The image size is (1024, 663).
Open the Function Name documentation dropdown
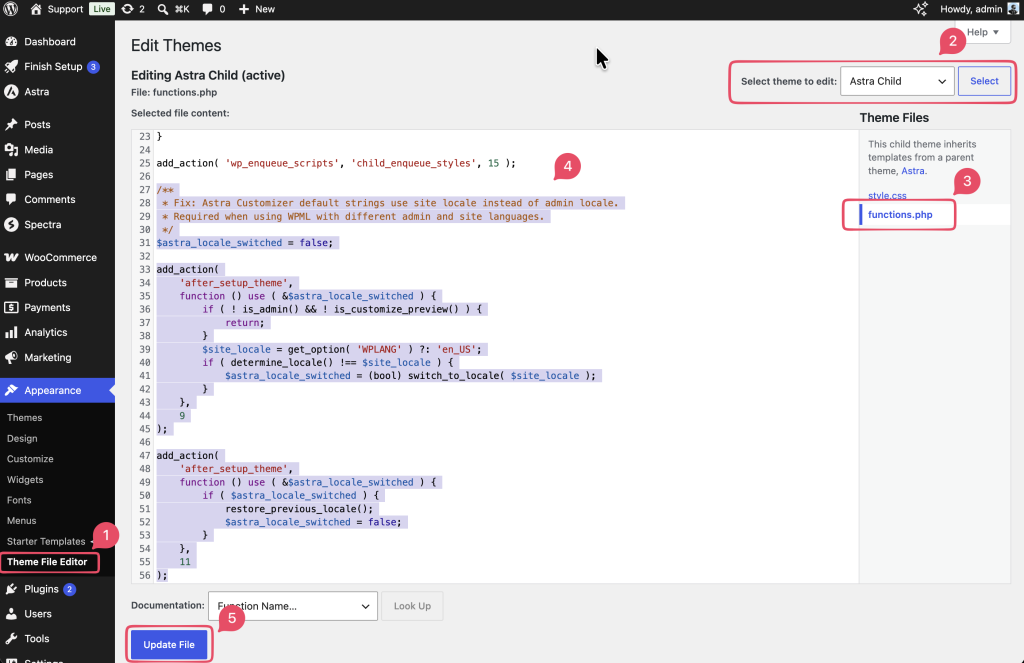click(293, 606)
